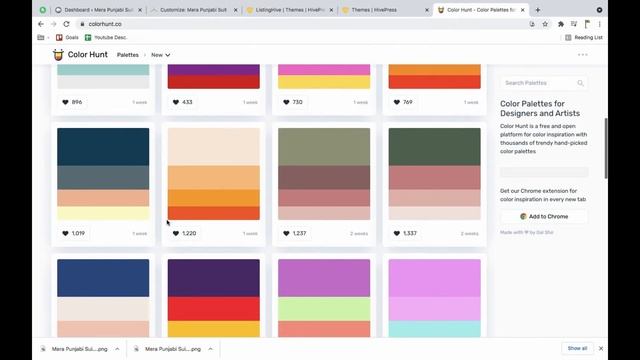Click Show all downloads
This screenshot has height=360, width=640.
577,349
